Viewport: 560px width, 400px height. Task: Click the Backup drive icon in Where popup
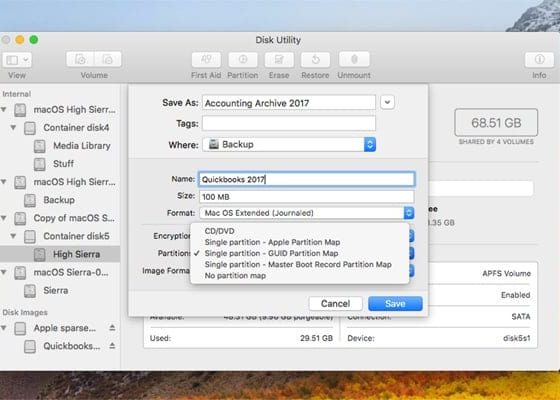[214, 144]
